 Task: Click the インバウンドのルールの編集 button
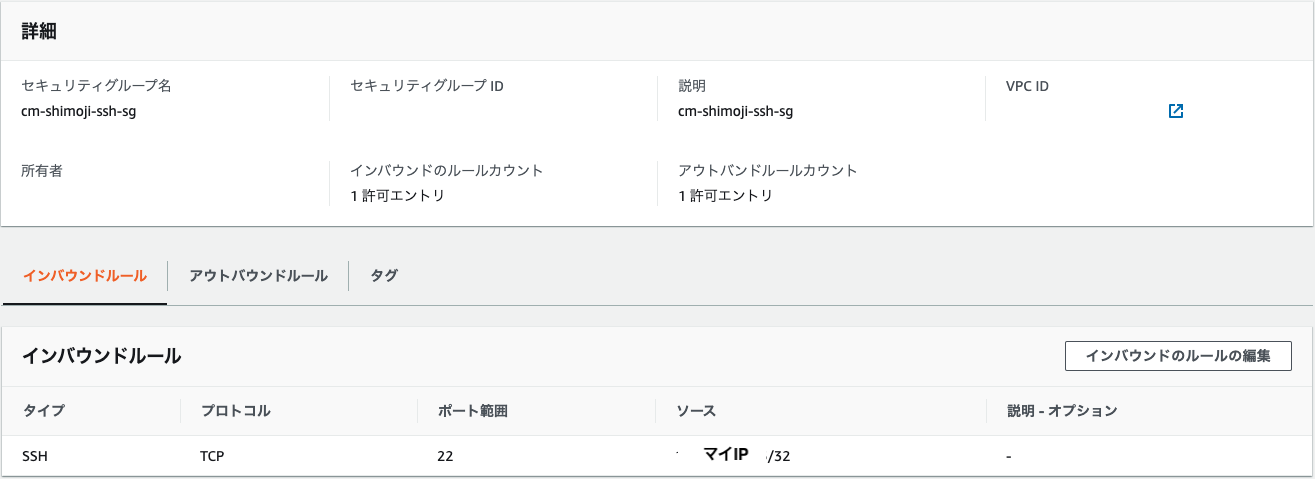click(x=1178, y=356)
